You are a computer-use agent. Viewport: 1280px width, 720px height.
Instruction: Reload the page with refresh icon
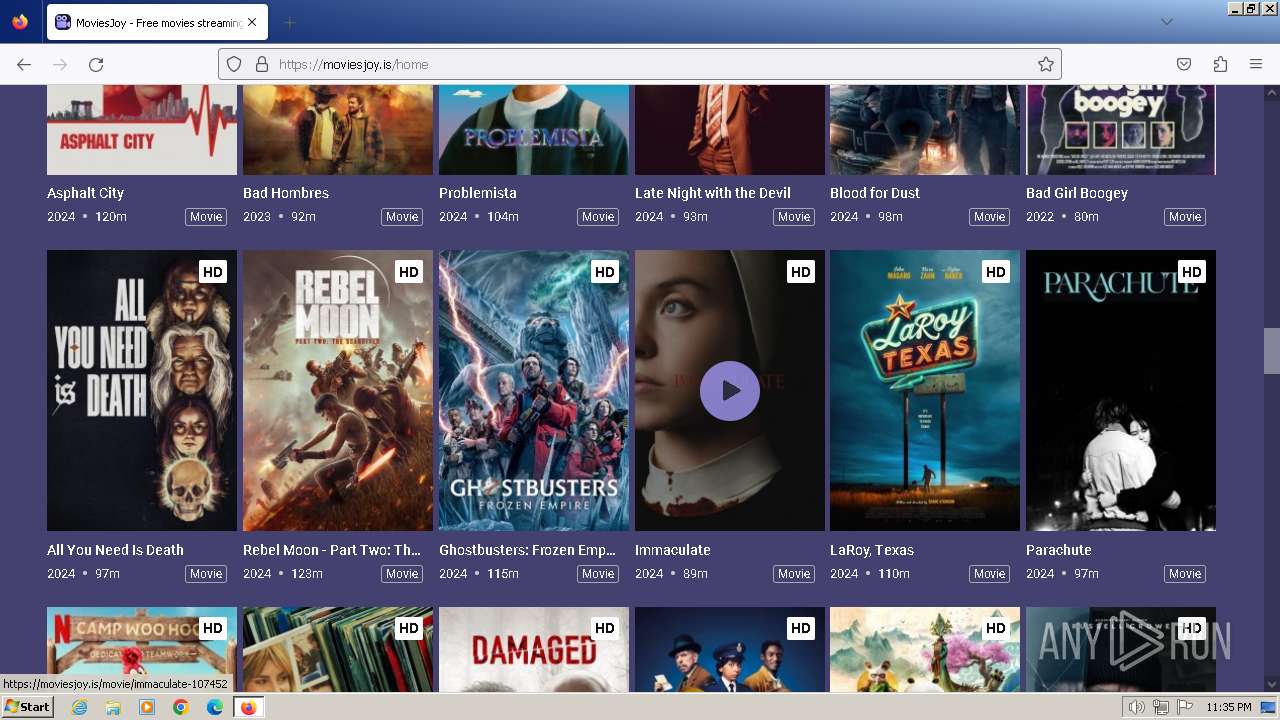(x=96, y=64)
